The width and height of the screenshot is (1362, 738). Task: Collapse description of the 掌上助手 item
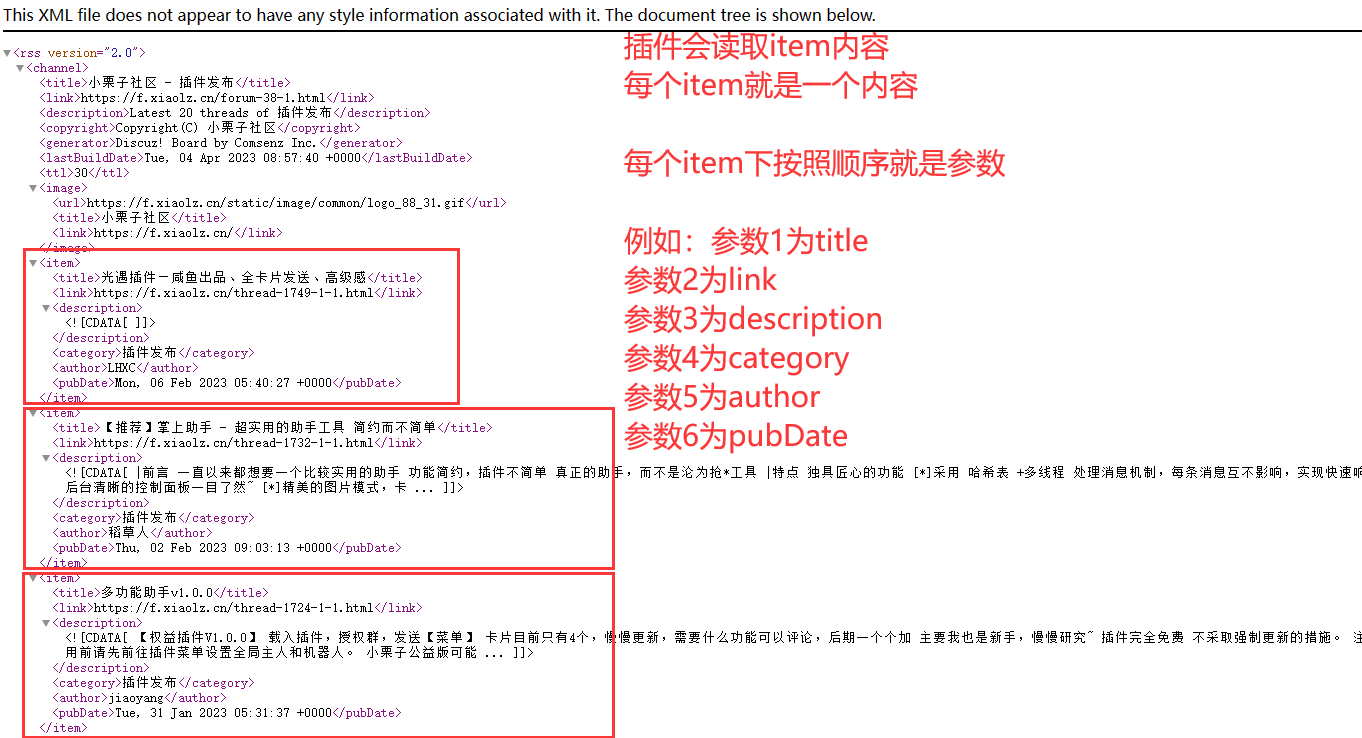[x=46, y=458]
